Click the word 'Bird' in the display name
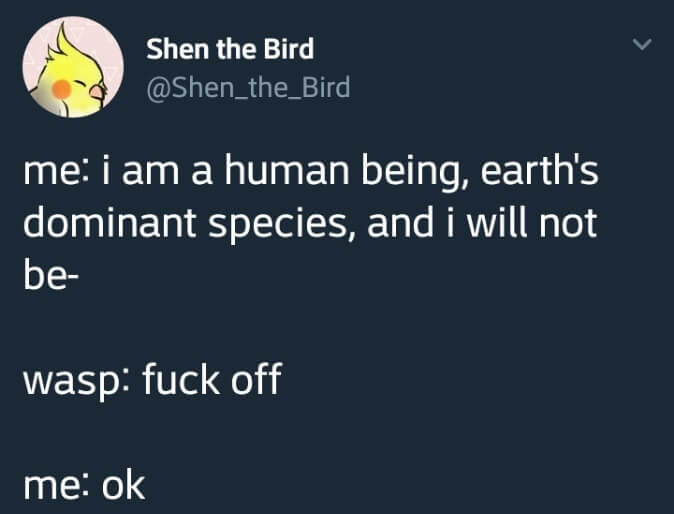 [x=288, y=48]
